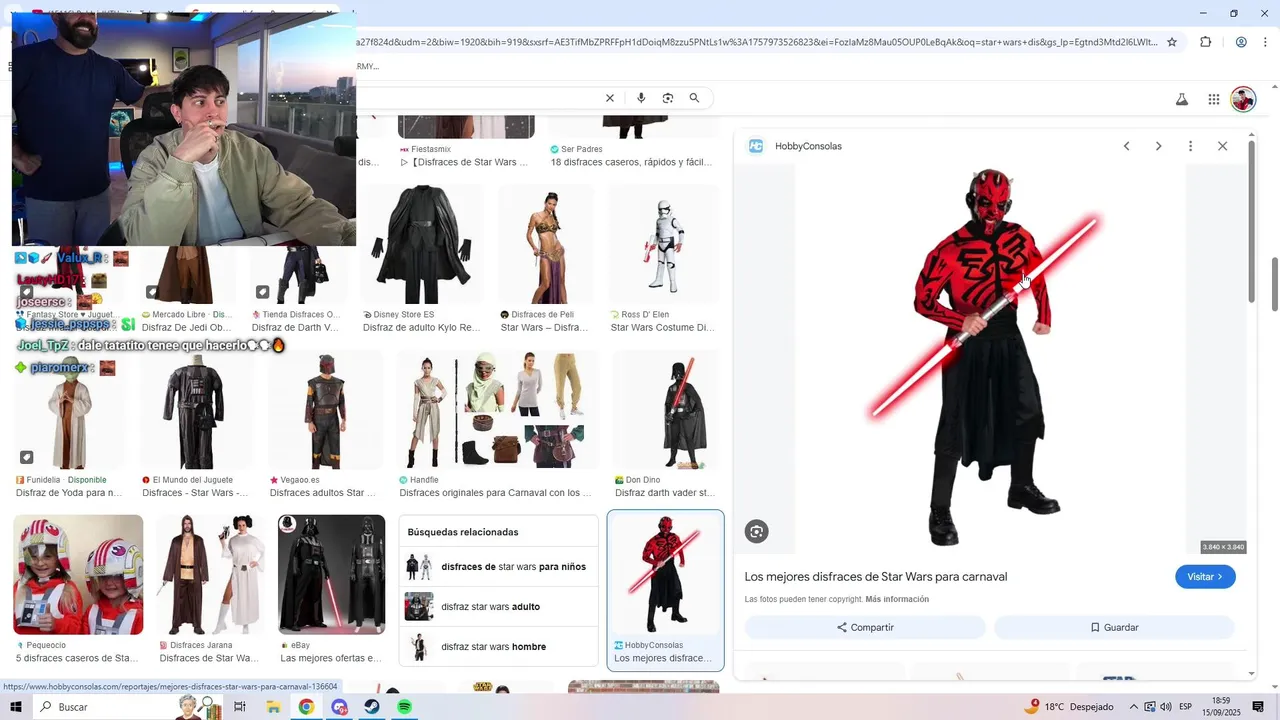Open File Explorer from the taskbar

(x=273, y=707)
